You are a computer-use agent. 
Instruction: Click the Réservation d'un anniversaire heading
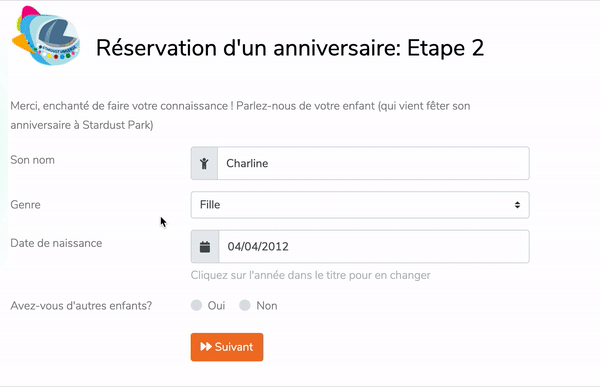(x=290, y=48)
